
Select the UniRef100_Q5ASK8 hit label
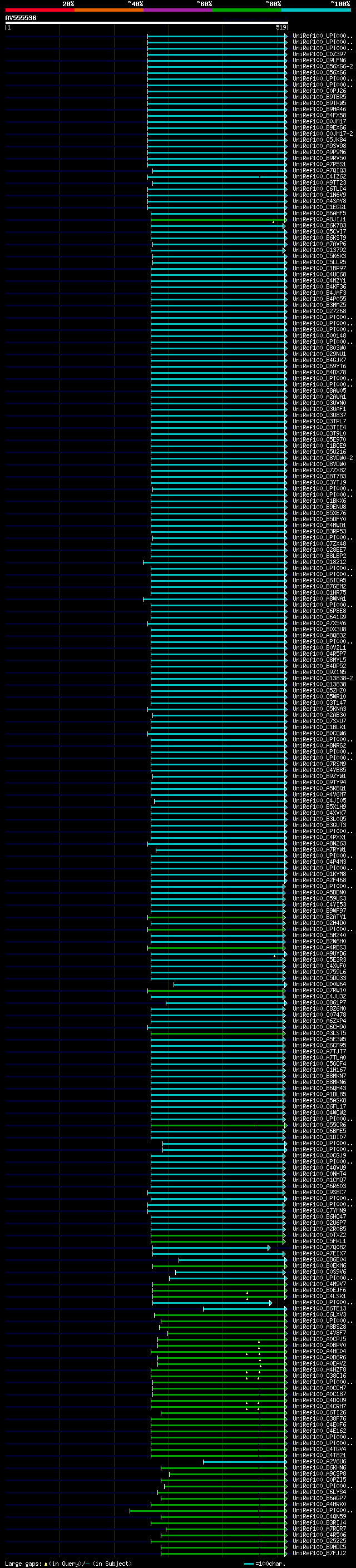(319, 1100)
